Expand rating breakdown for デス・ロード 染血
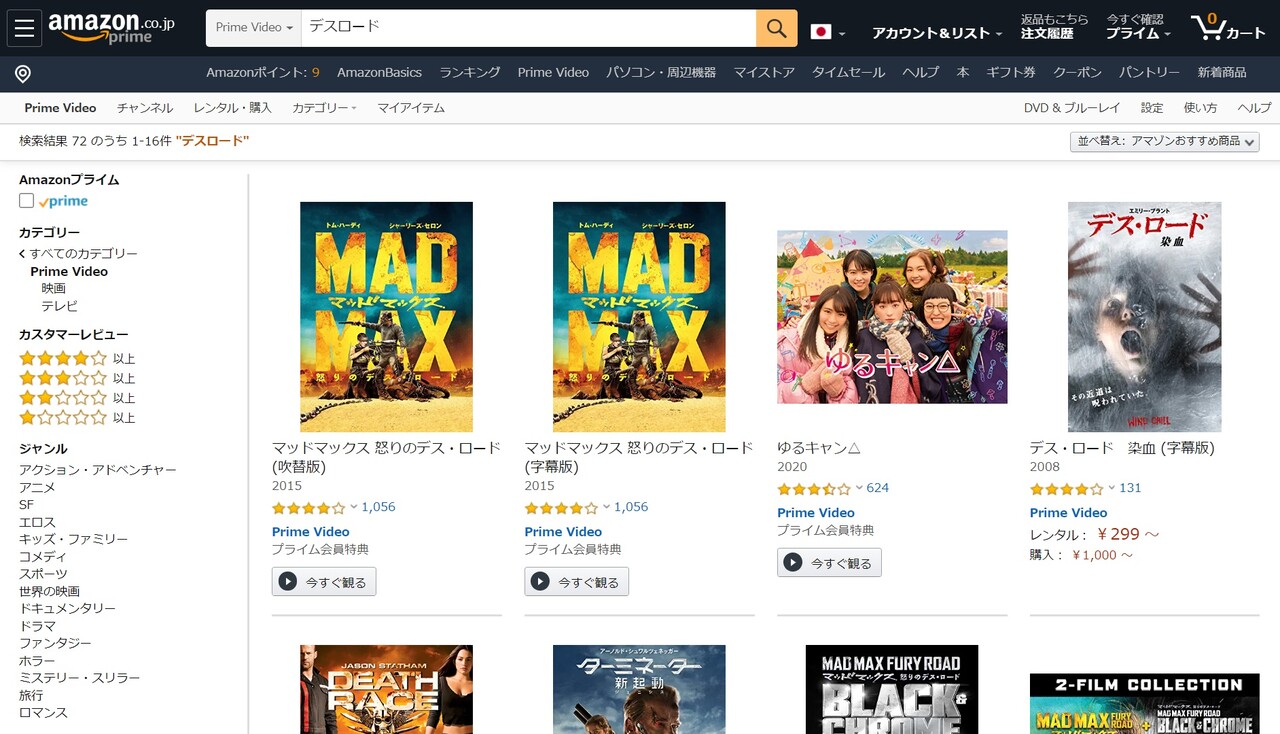1280x734 pixels. pos(1112,488)
